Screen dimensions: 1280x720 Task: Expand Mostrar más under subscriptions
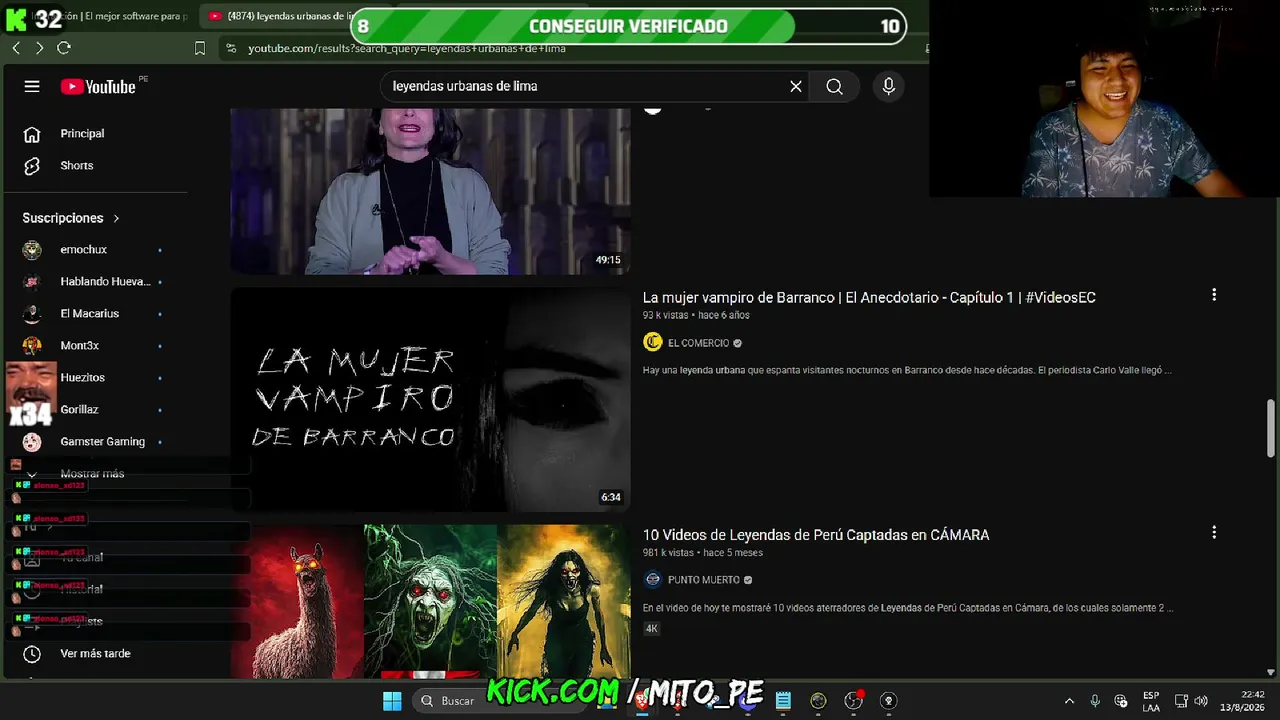point(94,474)
